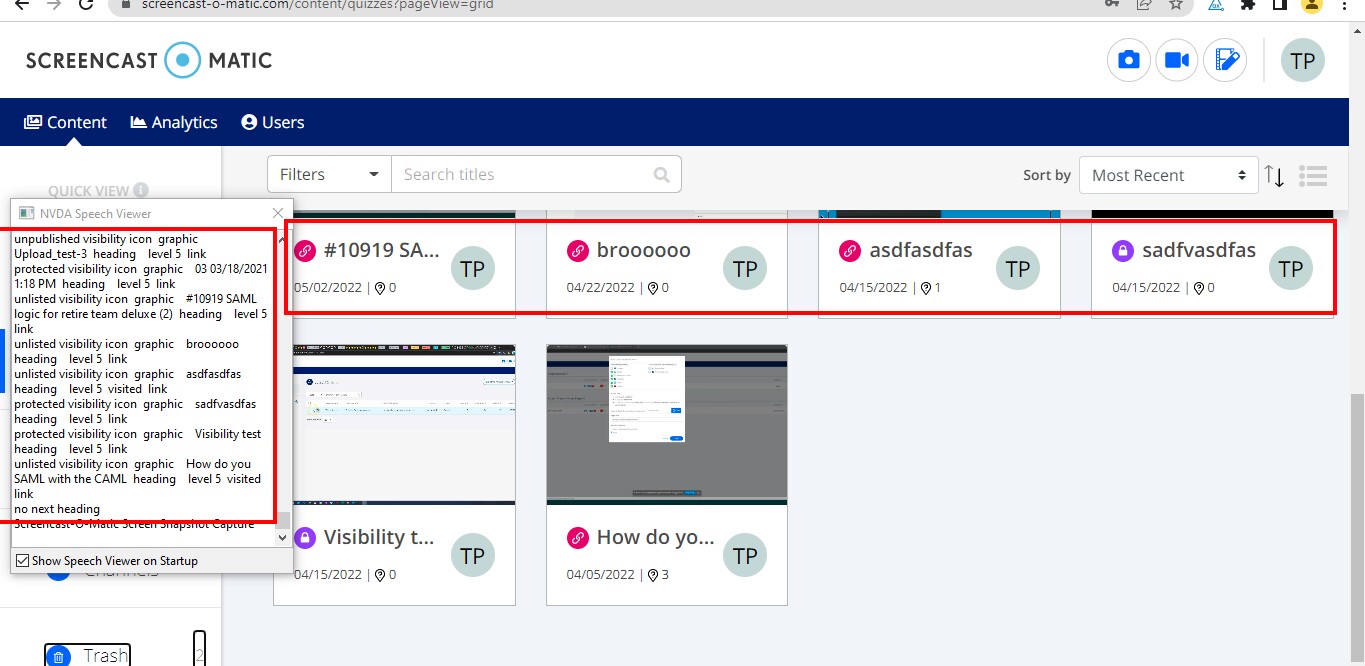Open the Most Recent sort dropdown
The width and height of the screenshot is (1365, 666).
point(1167,175)
